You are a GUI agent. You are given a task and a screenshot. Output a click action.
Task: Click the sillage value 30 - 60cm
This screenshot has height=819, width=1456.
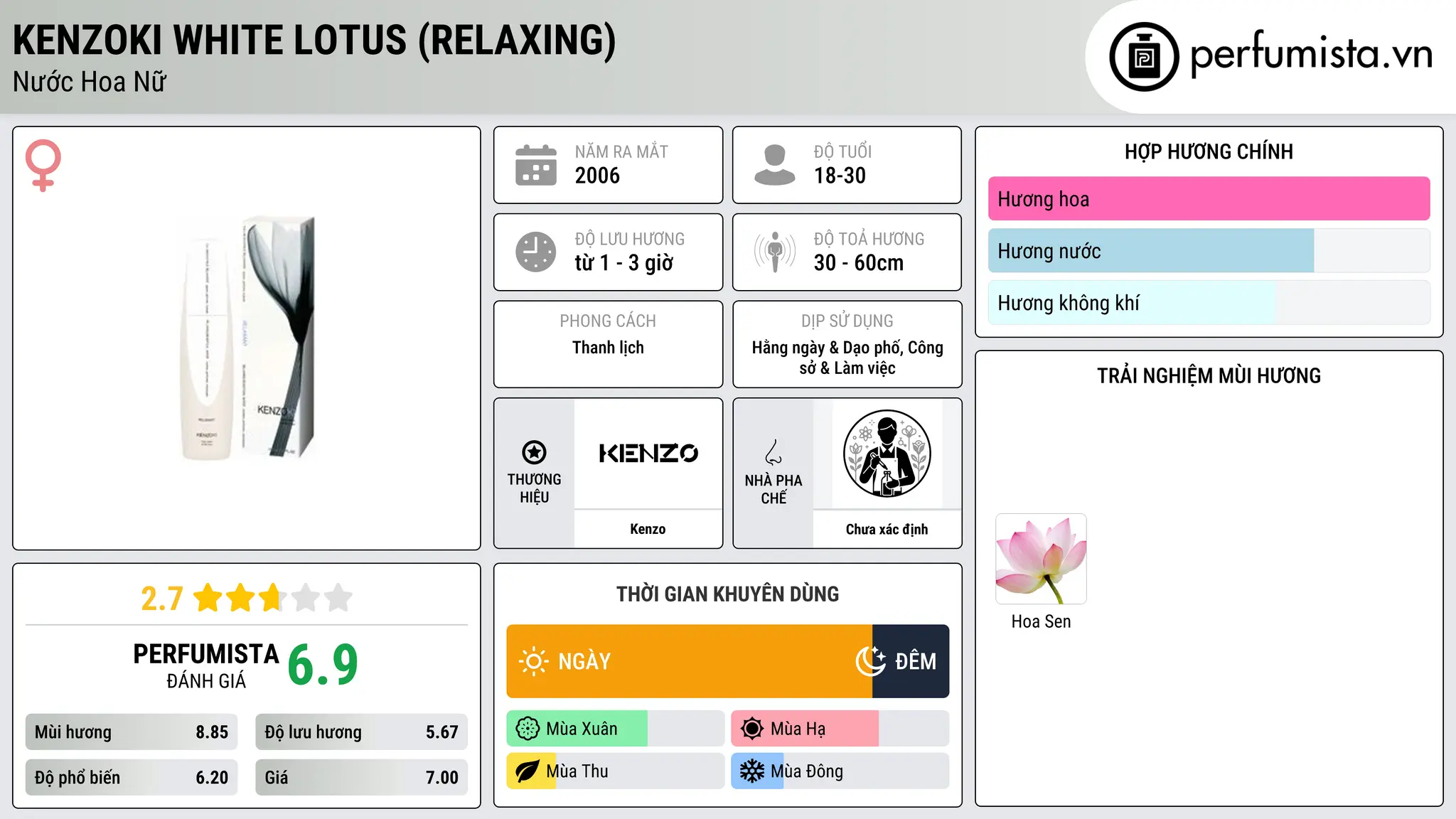click(859, 263)
